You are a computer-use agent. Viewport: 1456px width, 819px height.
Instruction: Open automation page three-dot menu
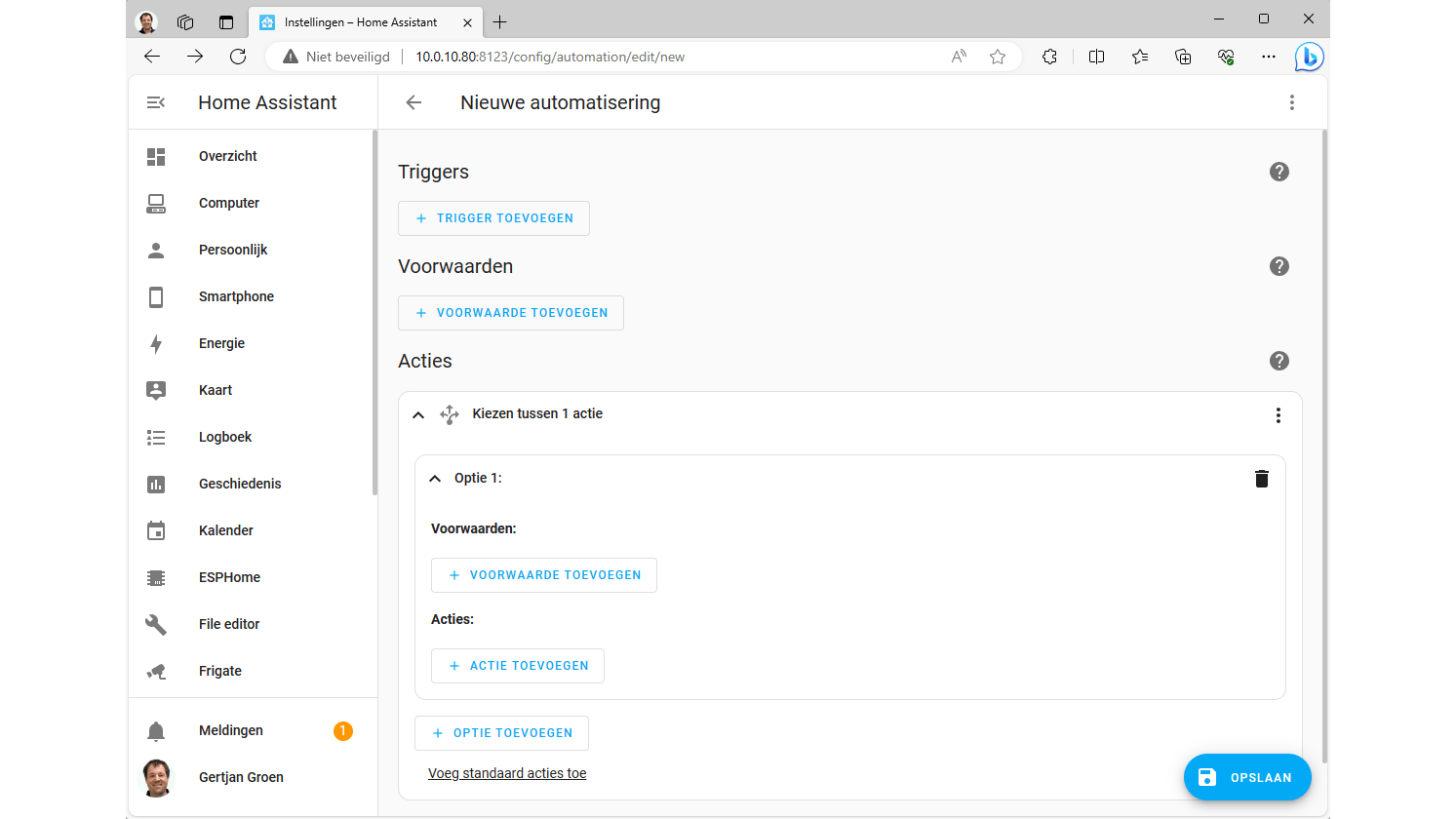(1291, 102)
